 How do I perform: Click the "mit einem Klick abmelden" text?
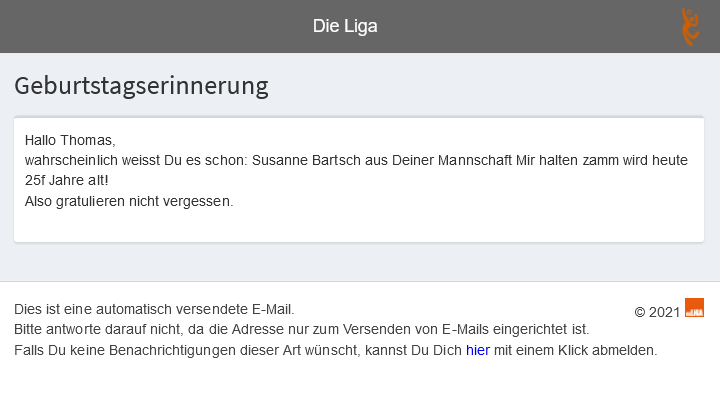tap(575, 350)
